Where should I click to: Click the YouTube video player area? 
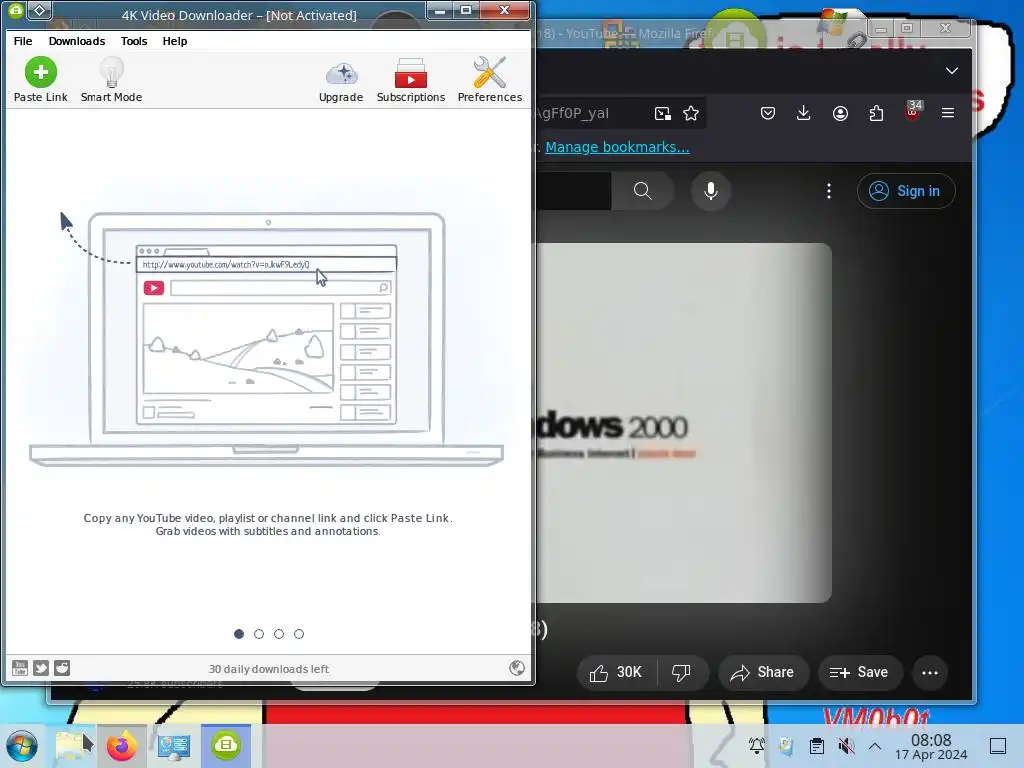683,423
